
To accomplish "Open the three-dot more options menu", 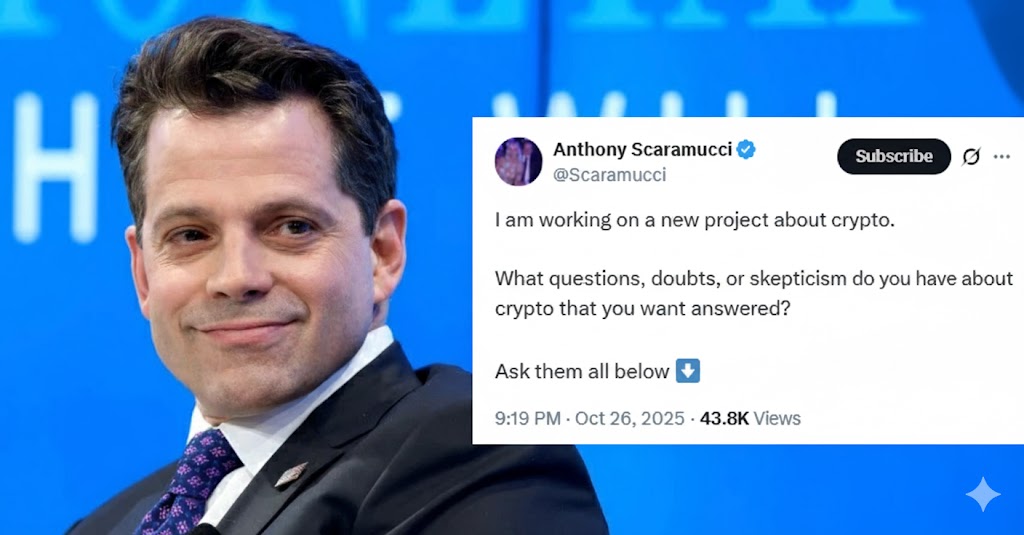I will (1002, 157).
